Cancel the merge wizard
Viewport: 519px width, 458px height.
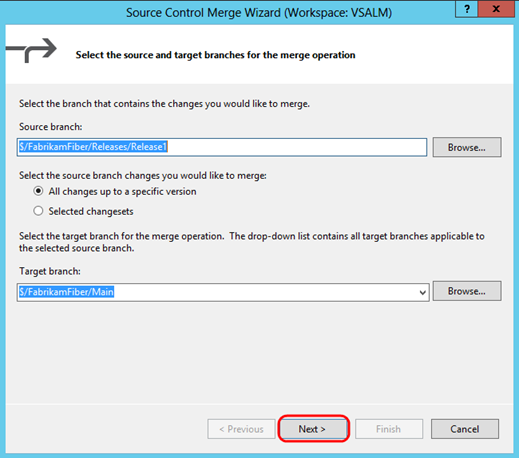tap(465, 429)
